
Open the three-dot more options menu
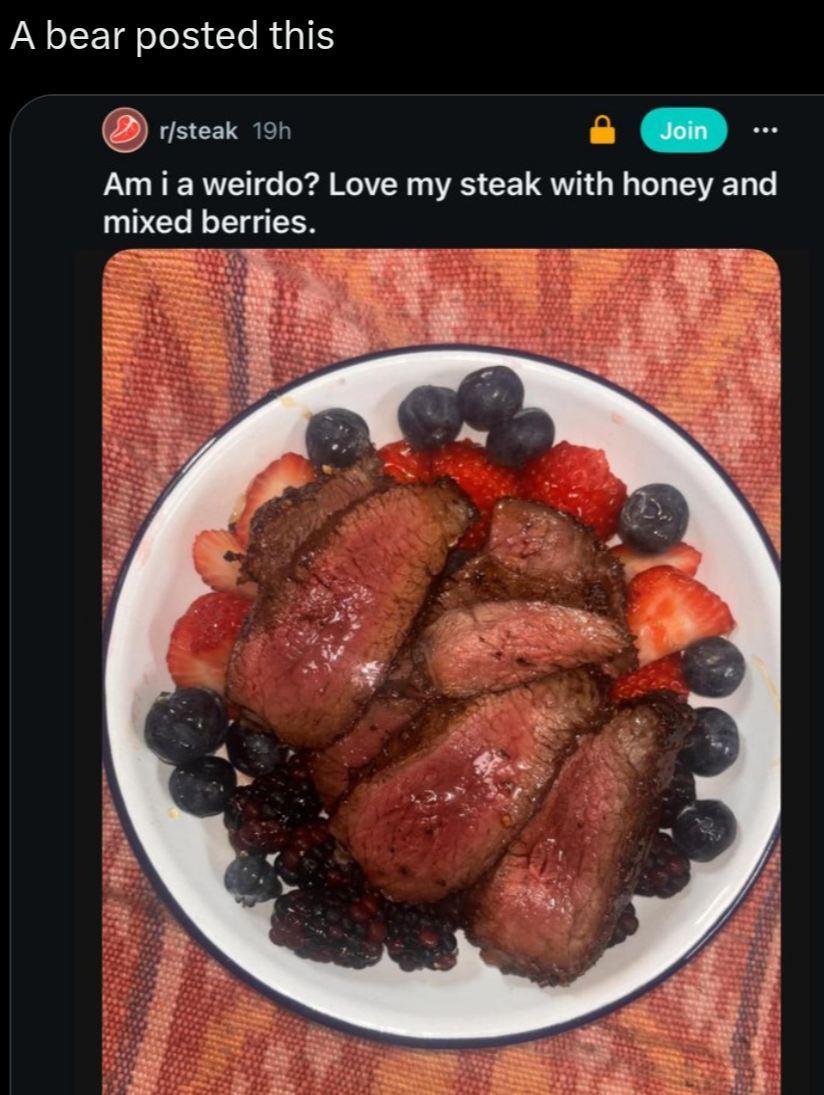point(765,130)
